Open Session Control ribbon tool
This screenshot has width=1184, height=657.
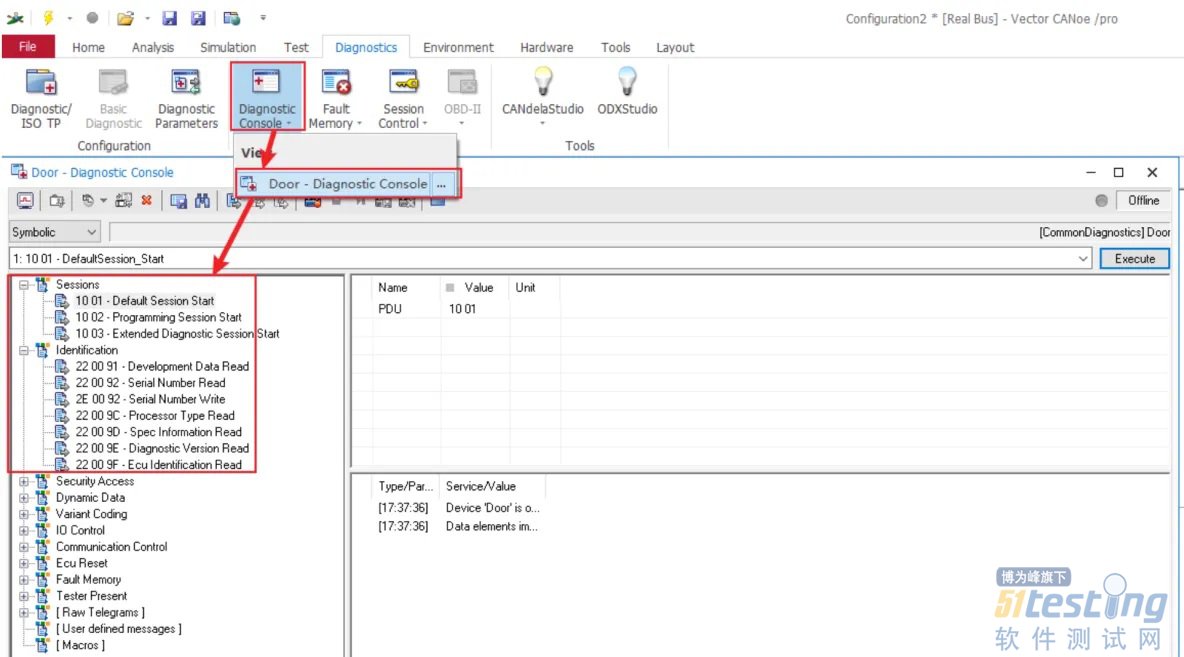[x=402, y=99]
